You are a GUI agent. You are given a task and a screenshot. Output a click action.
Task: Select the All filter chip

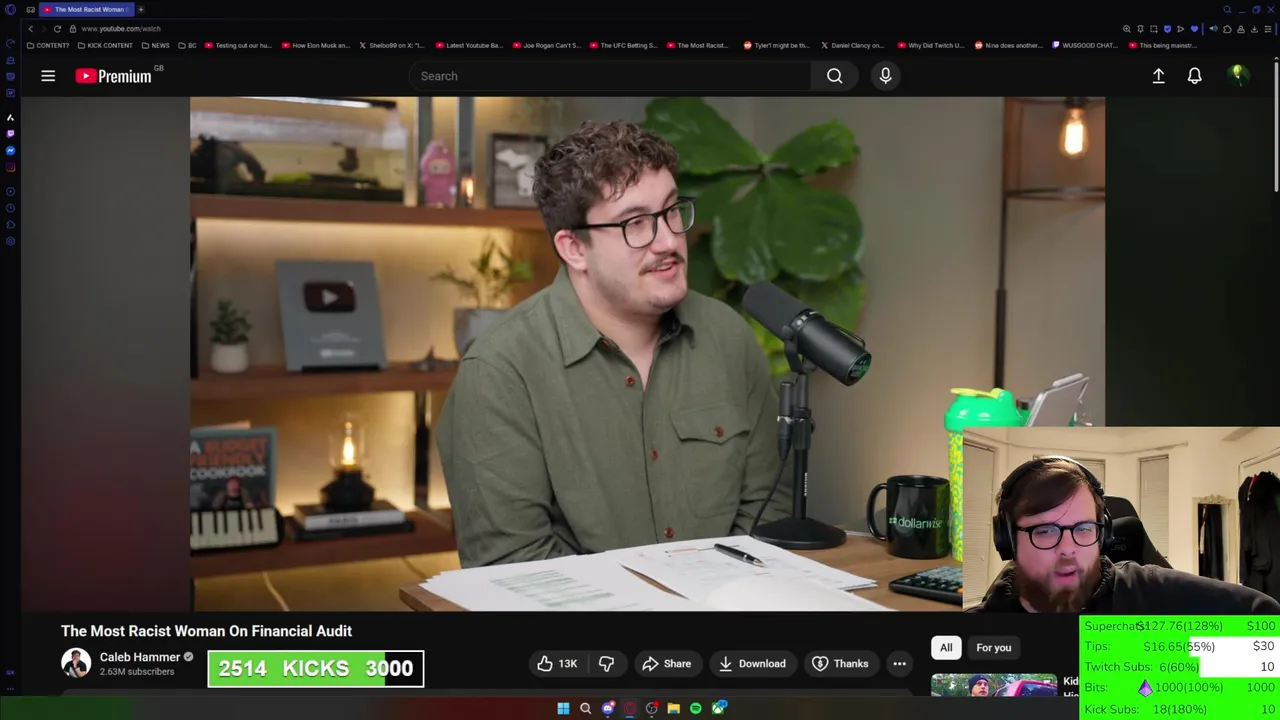pyautogui.click(x=946, y=648)
